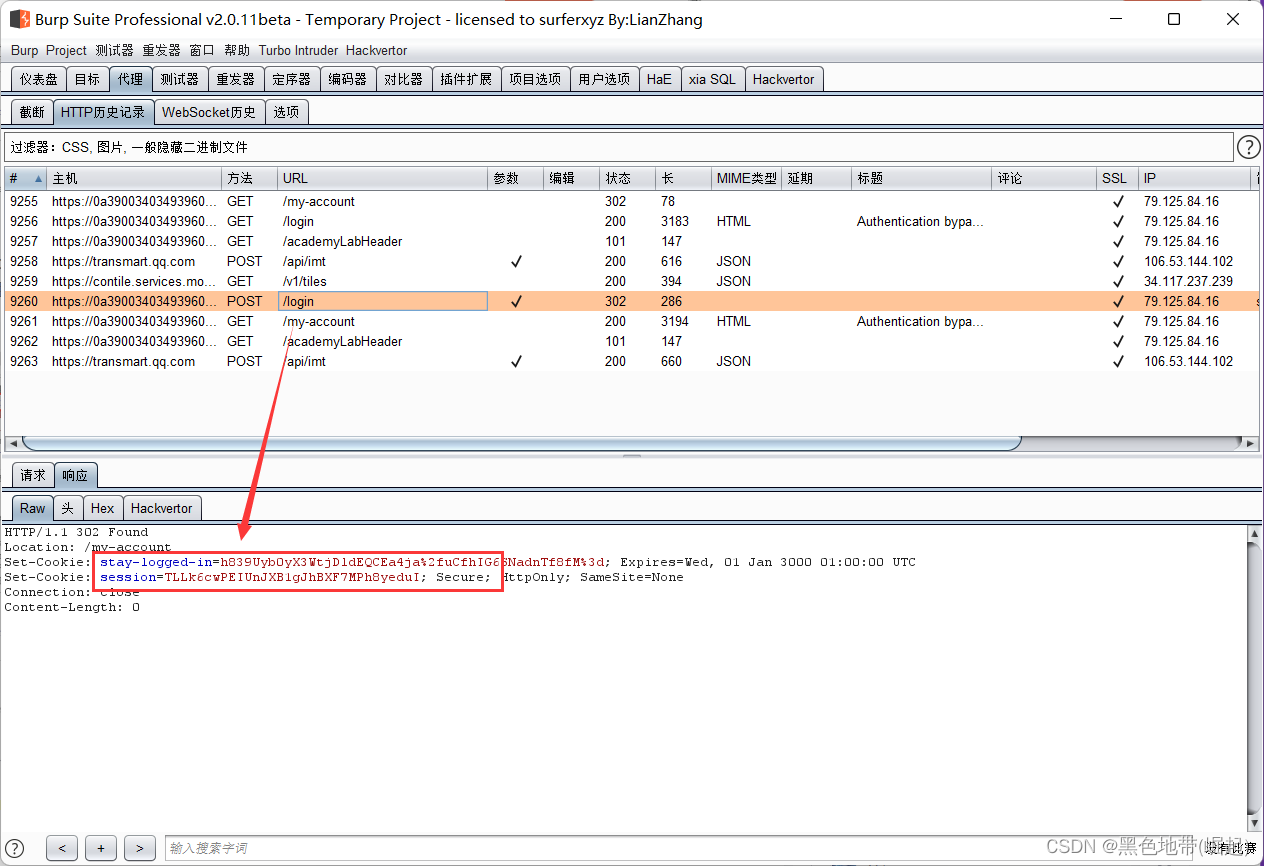Sort by the 方法 column header
This screenshot has height=866, width=1264.
pyautogui.click(x=250, y=178)
